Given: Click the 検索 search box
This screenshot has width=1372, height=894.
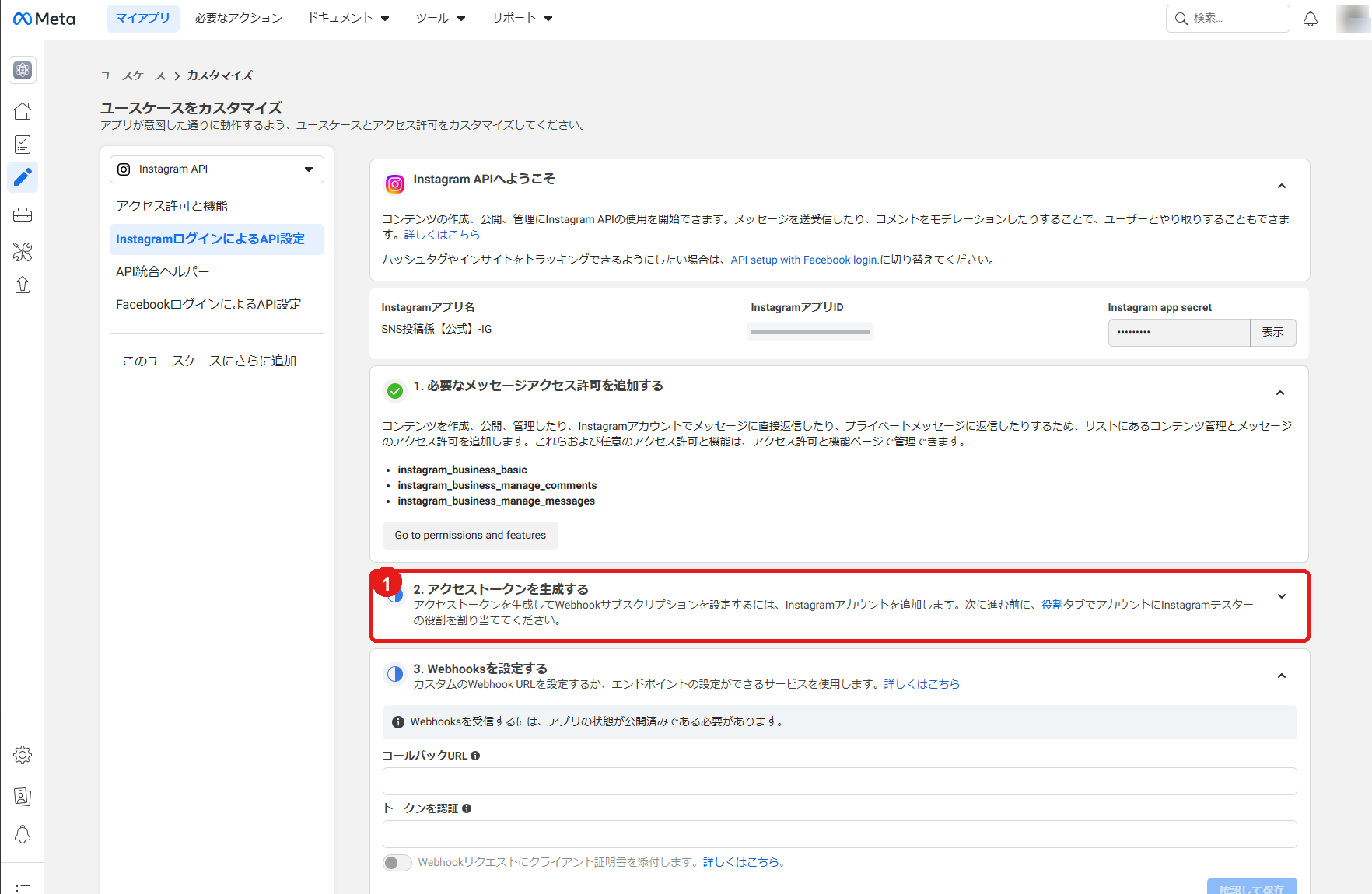Looking at the screenshot, I should [1228, 19].
